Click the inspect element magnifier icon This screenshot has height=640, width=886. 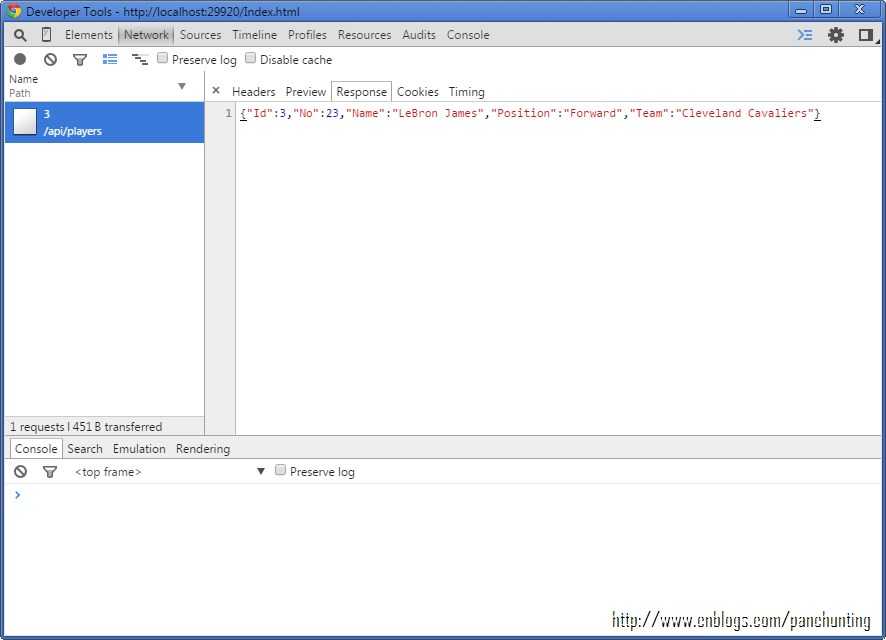pos(20,35)
